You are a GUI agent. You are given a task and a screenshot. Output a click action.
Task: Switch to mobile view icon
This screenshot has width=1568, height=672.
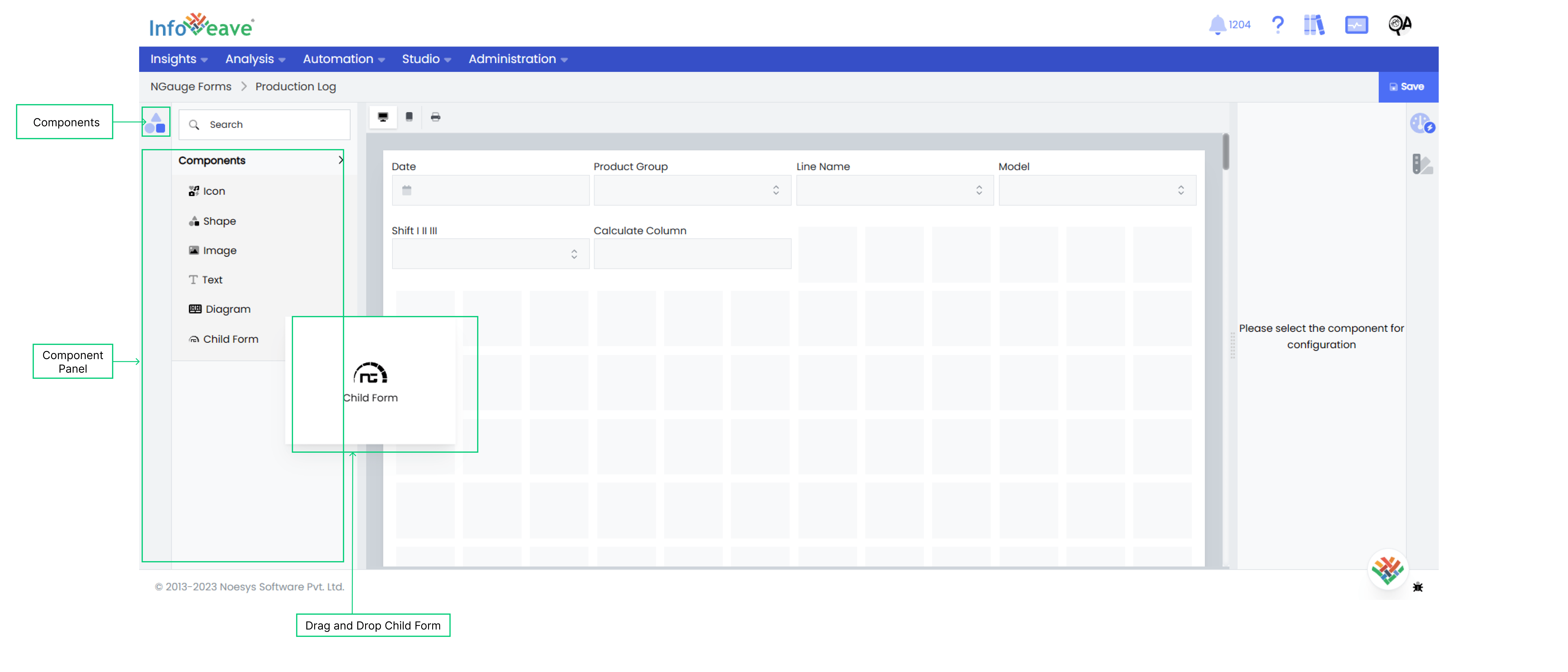click(x=409, y=117)
